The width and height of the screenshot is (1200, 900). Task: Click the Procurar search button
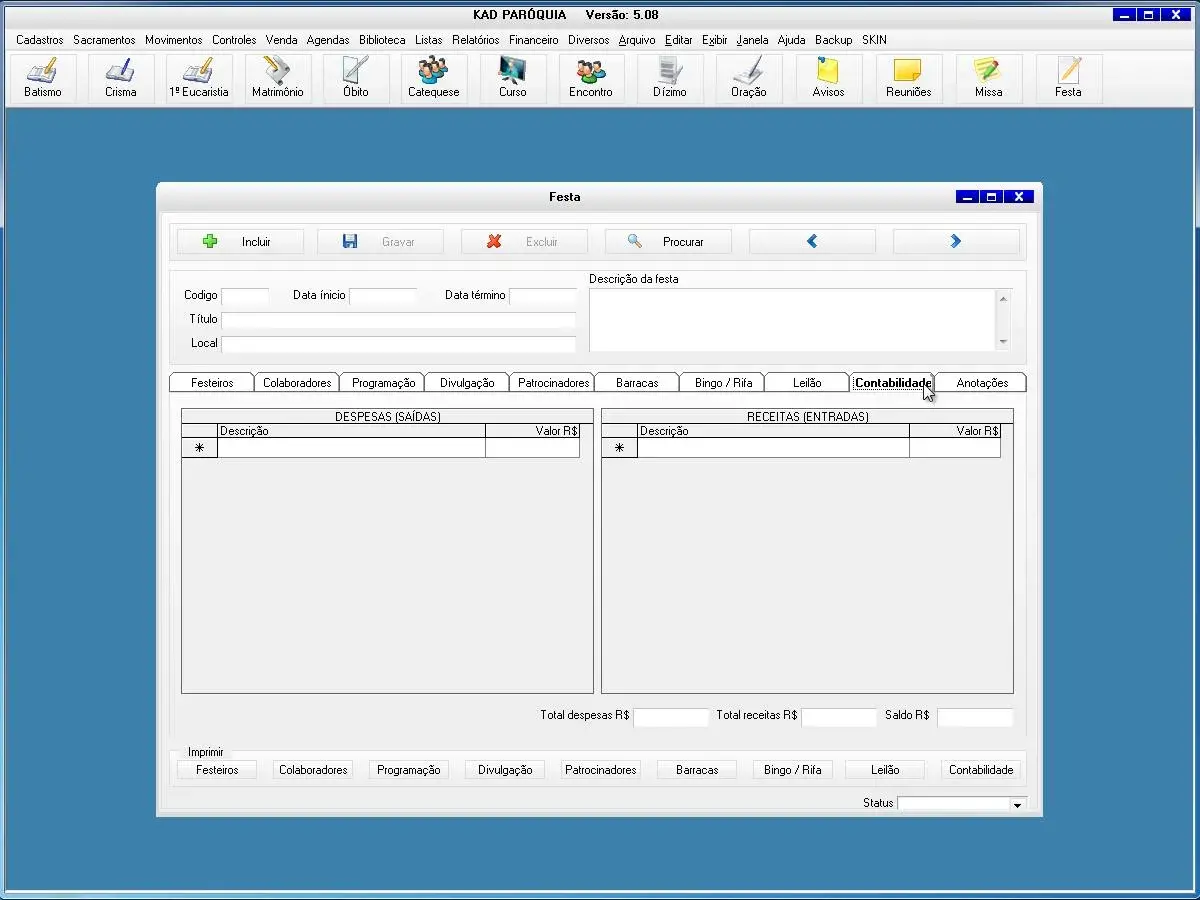coord(668,242)
